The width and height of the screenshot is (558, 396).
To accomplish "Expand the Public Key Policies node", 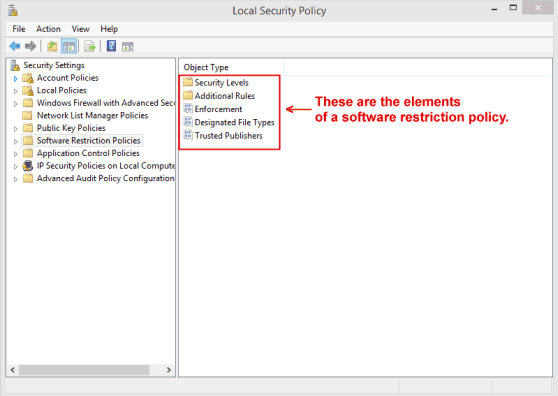I will click(x=15, y=129).
